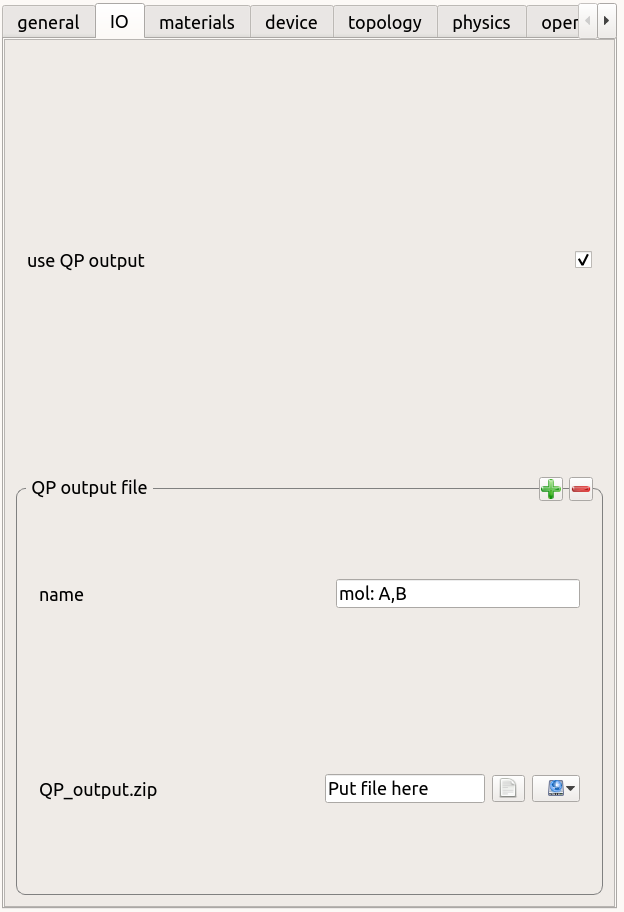Switch to the general tab
The height and width of the screenshot is (912, 624).
click(x=49, y=22)
